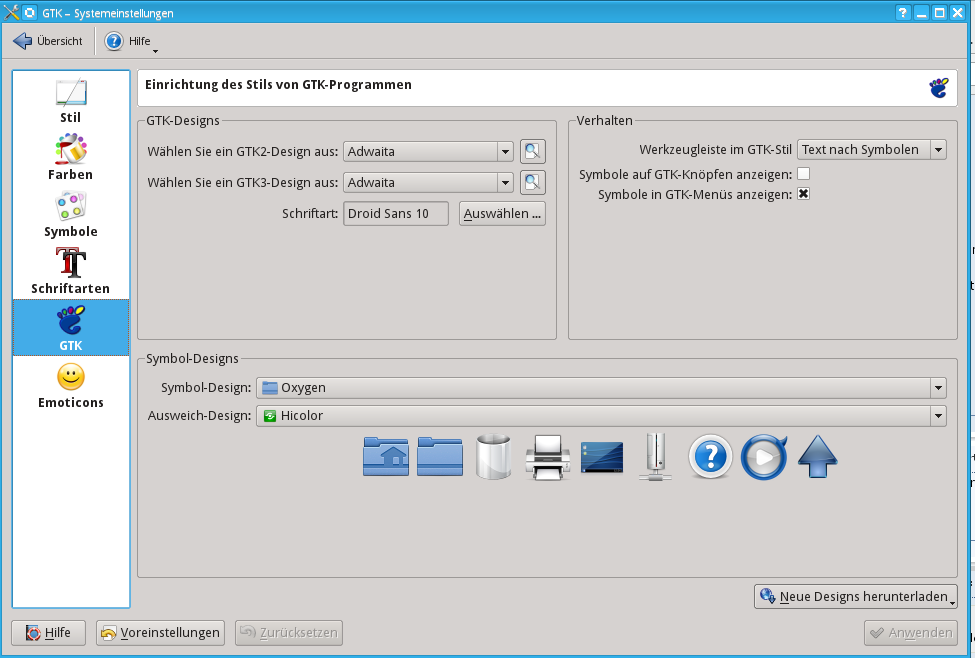975x658 pixels.
Task: Click Neue Designs herunterladen button
Action: click(856, 596)
